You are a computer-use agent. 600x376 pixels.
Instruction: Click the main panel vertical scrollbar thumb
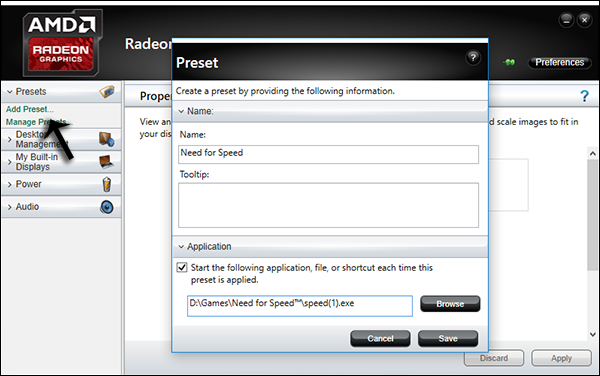click(x=593, y=215)
